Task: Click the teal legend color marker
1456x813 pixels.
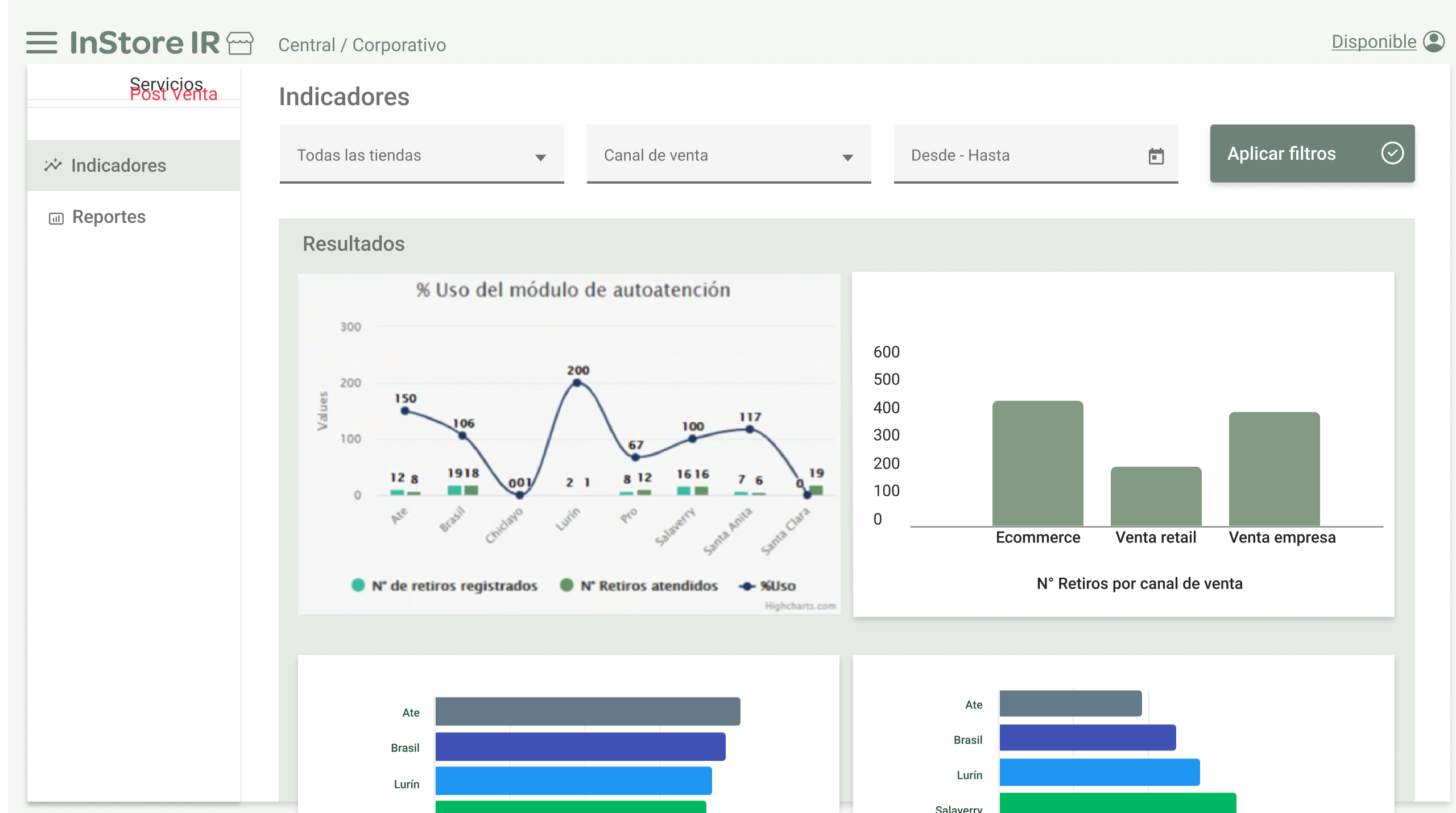Action: pos(358,586)
